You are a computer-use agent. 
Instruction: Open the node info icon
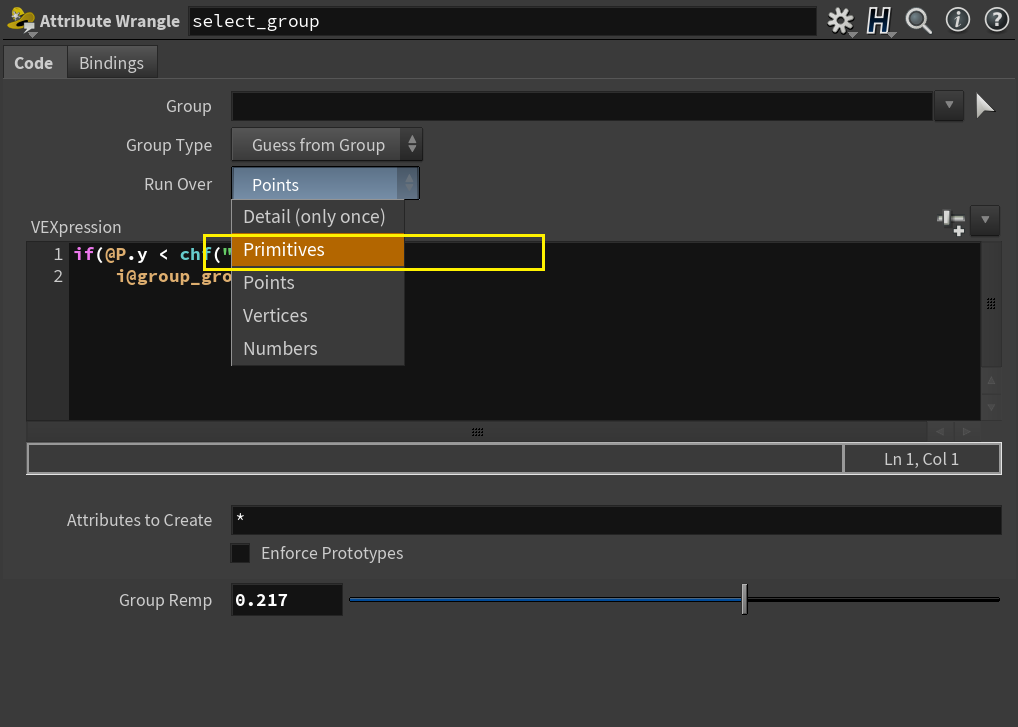pos(958,20)
